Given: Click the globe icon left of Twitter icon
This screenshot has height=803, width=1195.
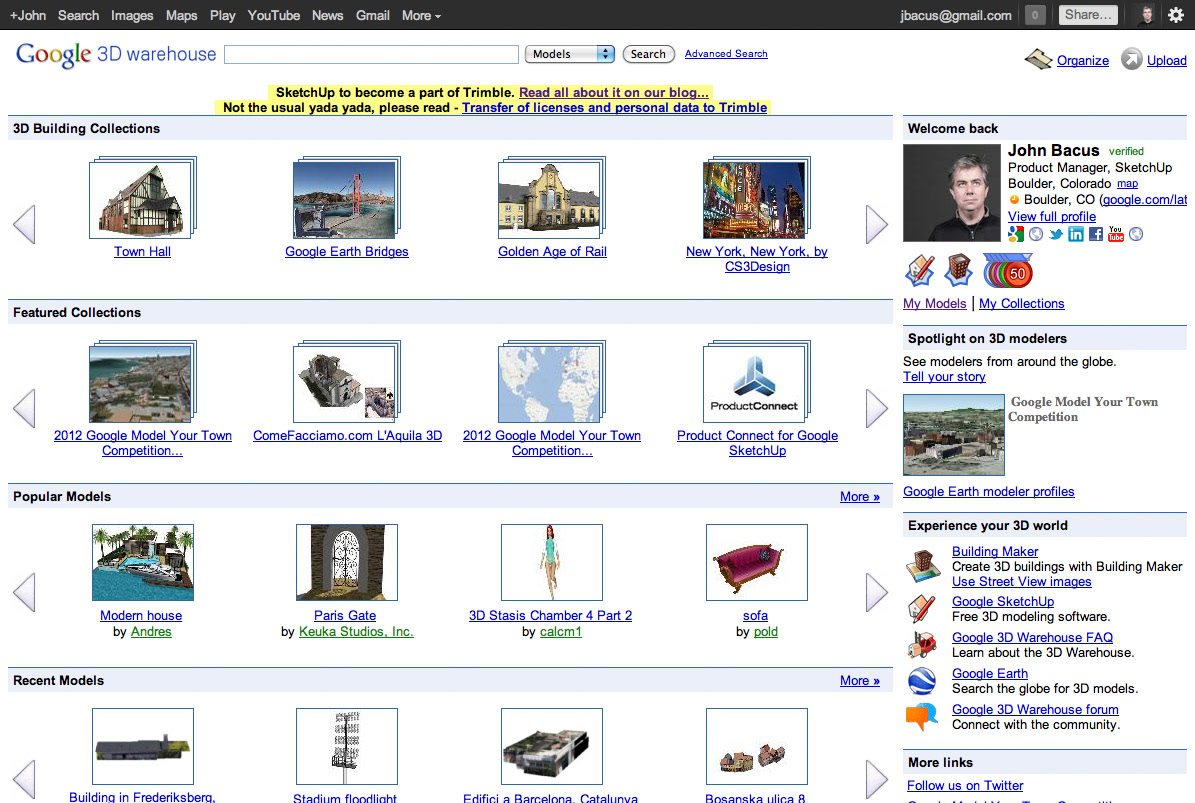Looking at the screenshot, I should point(1036,234).
